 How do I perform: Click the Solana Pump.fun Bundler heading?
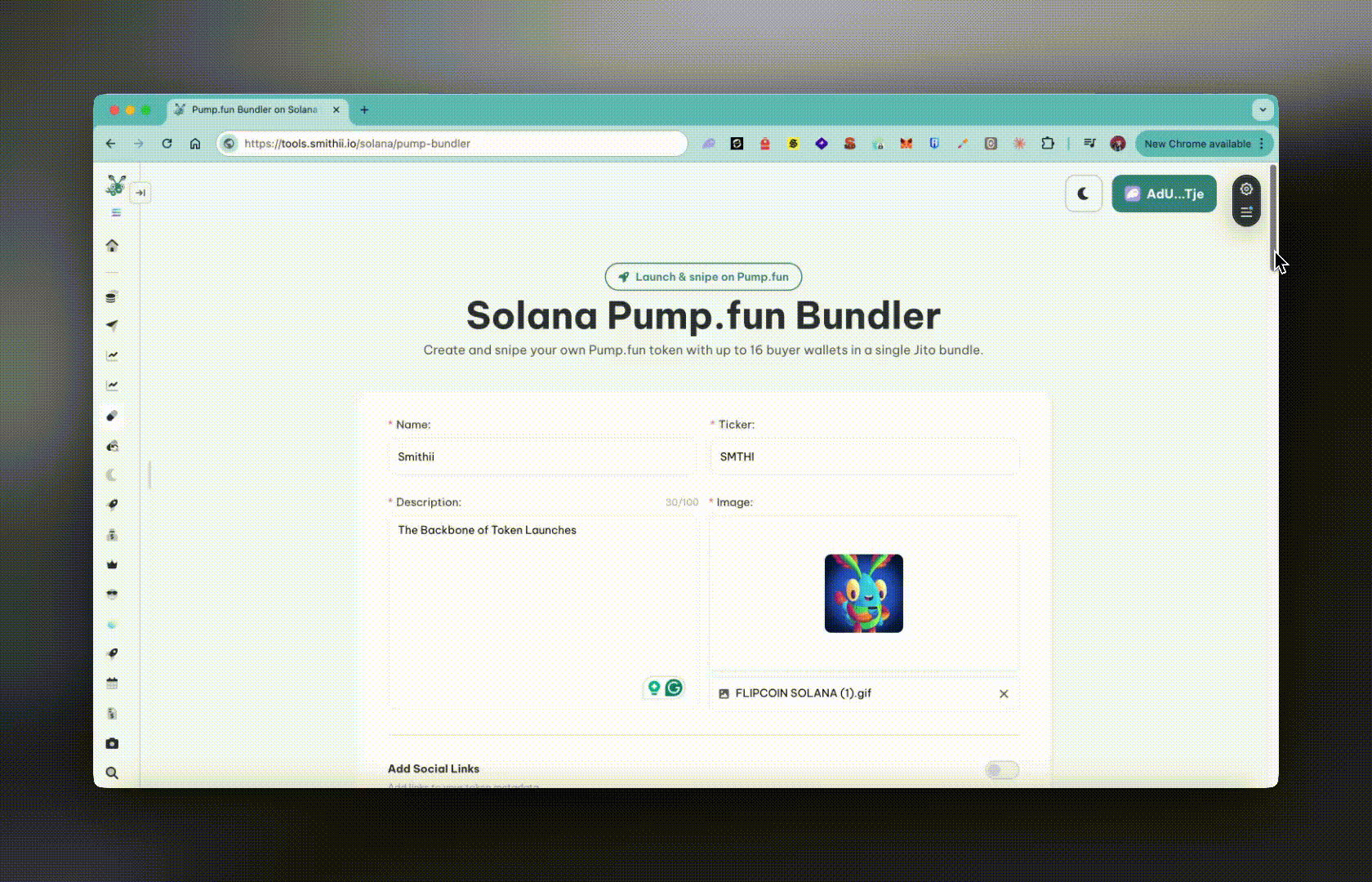pos(703,316)
